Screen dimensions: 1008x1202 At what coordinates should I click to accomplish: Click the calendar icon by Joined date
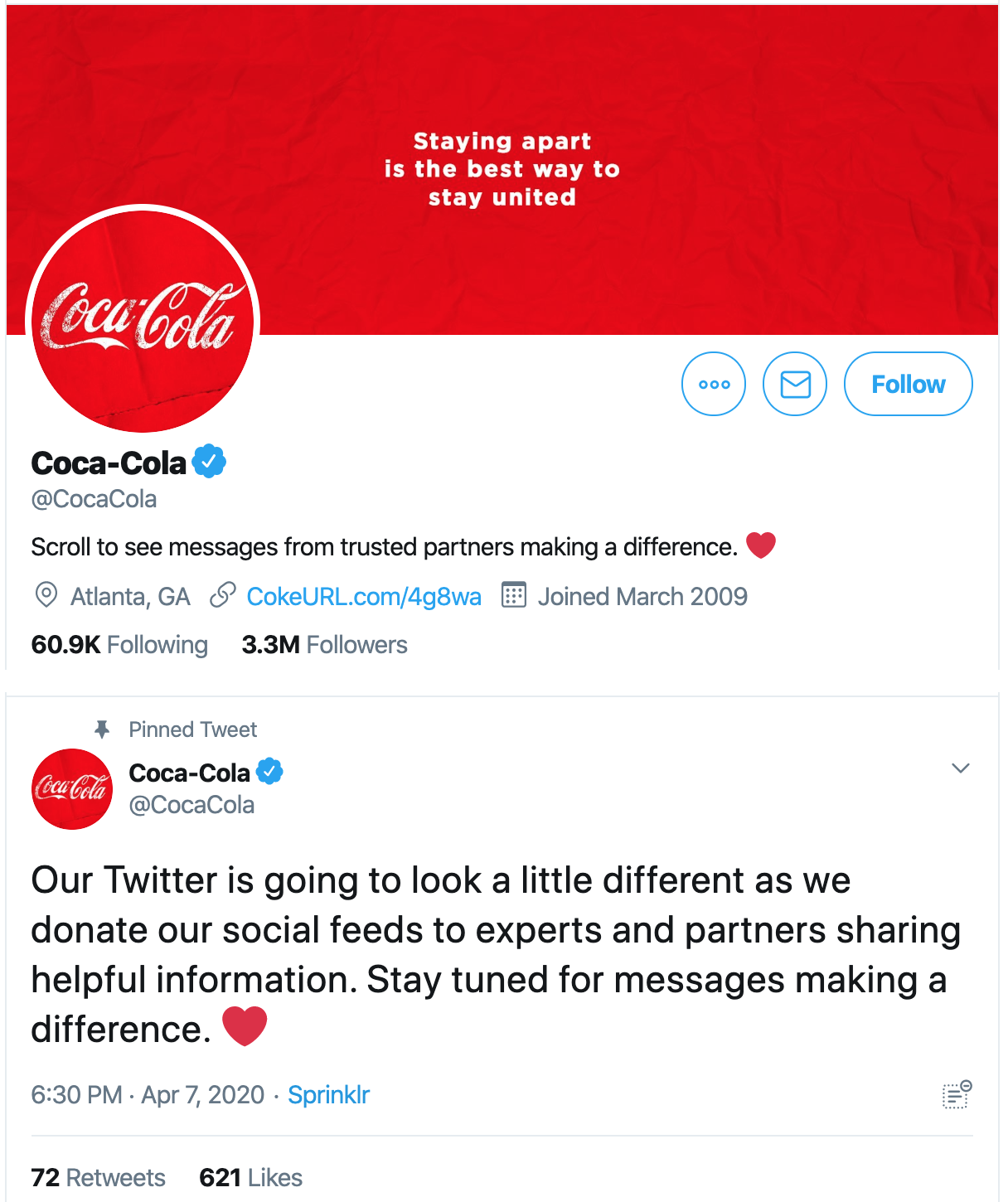click(x=514, y=595)
